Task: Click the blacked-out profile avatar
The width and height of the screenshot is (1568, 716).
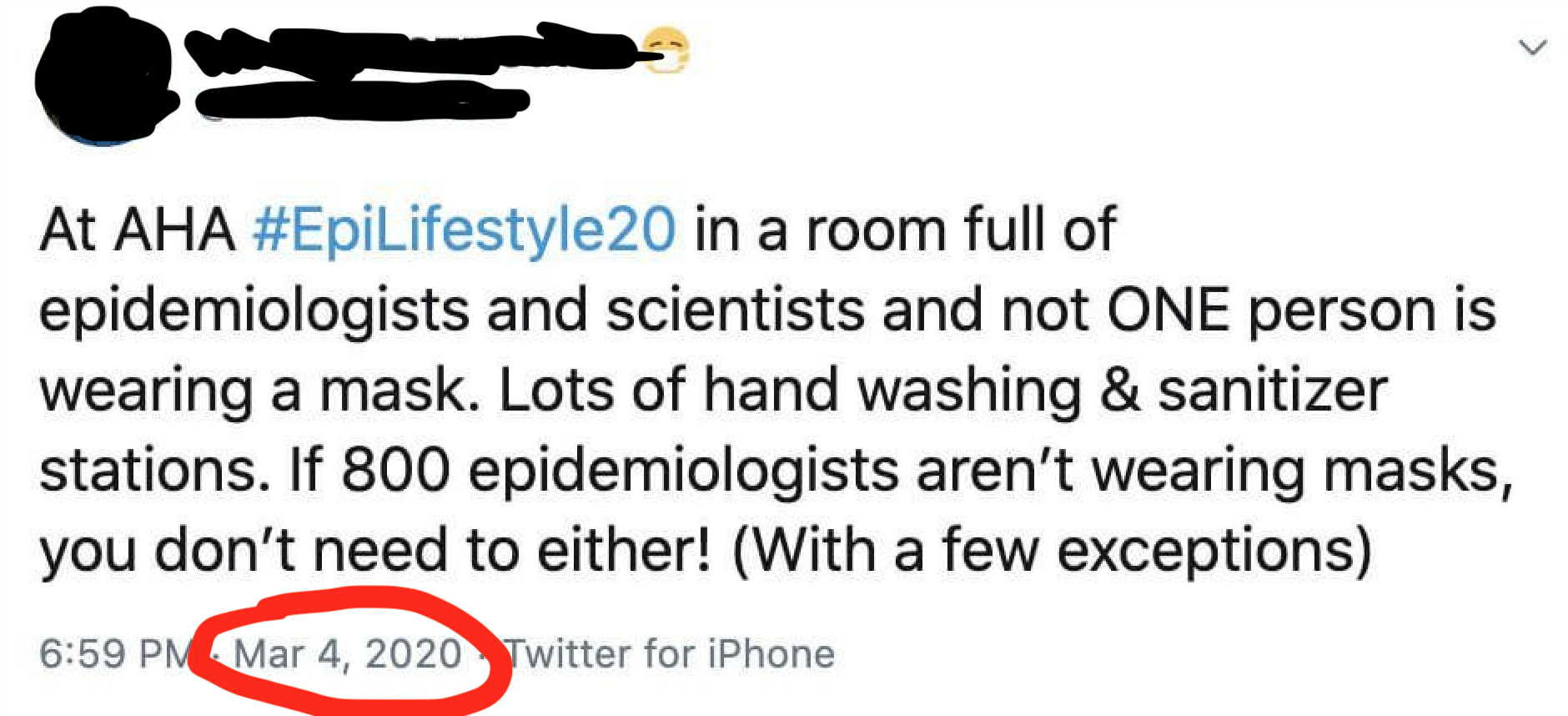Action: click(102, 77)
